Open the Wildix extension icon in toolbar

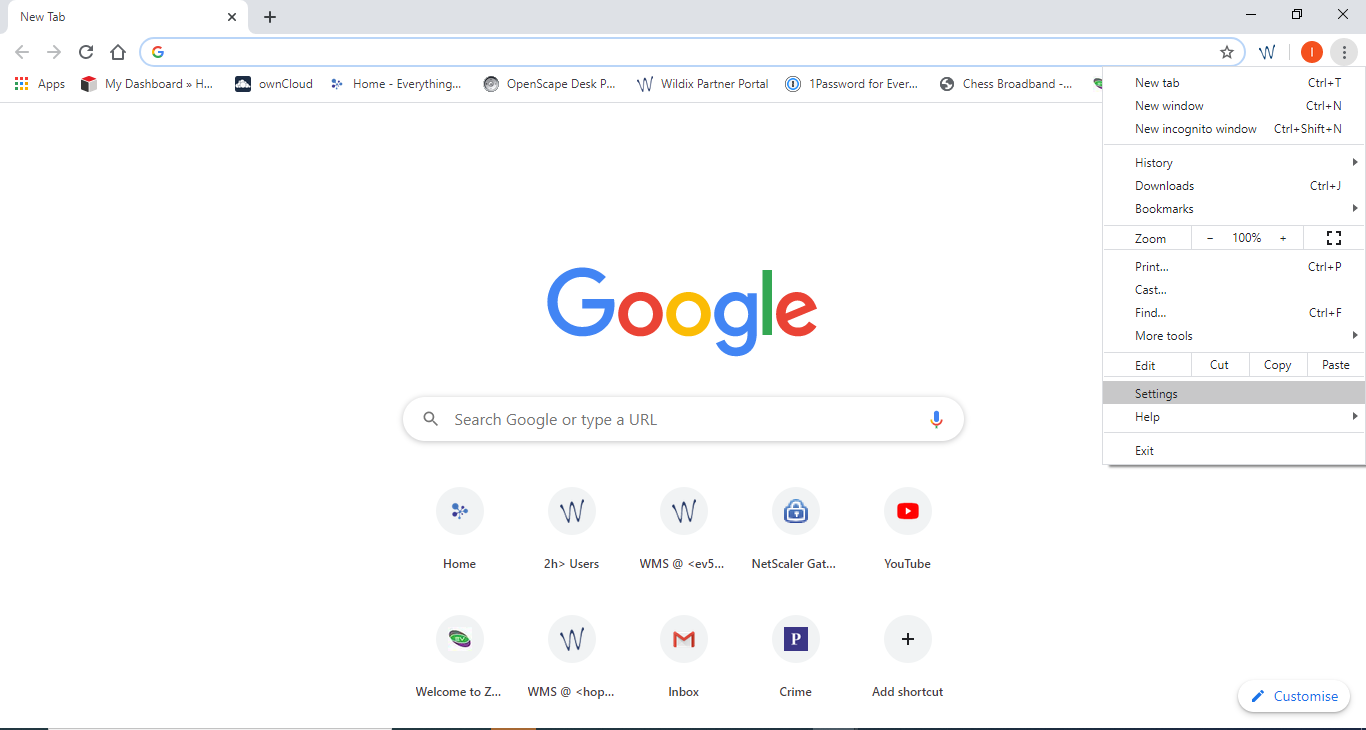coord(1267,52)
